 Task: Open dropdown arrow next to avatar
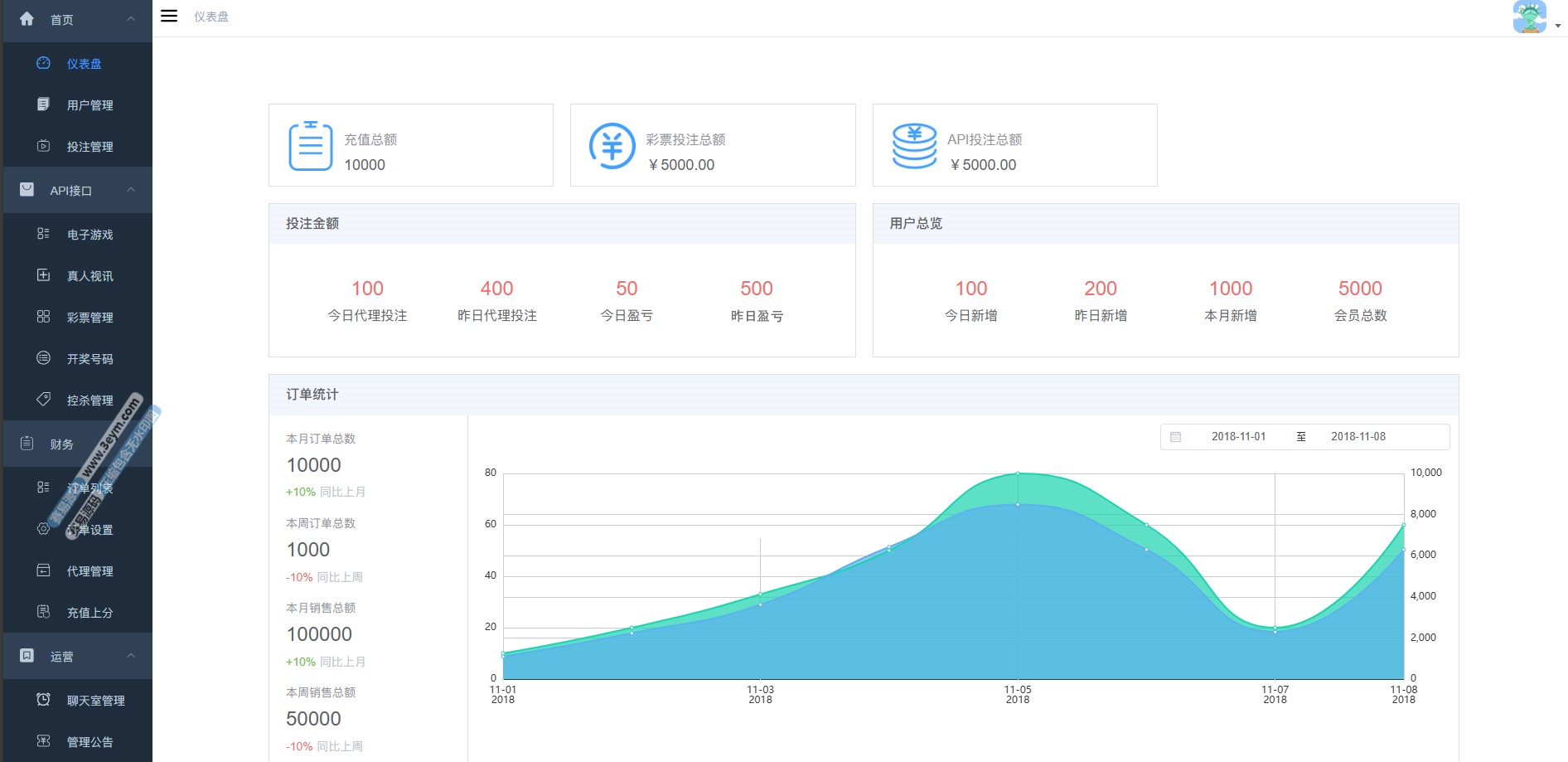pyautogui.click(x=1558, y=26)
